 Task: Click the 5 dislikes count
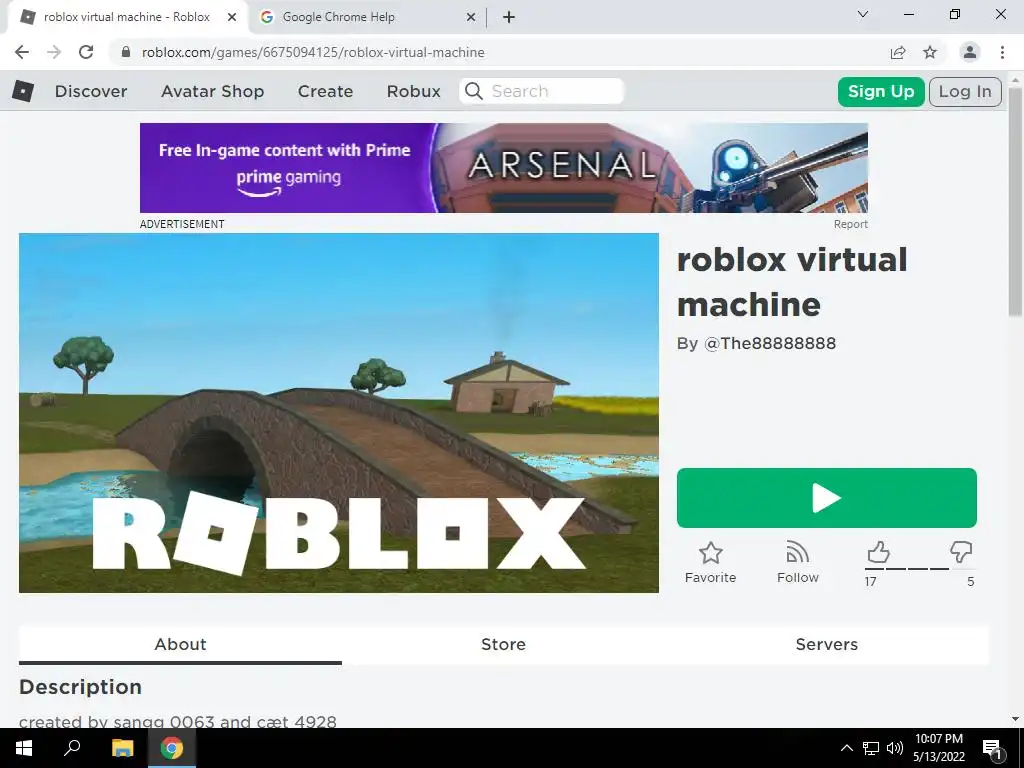[970, 581]
